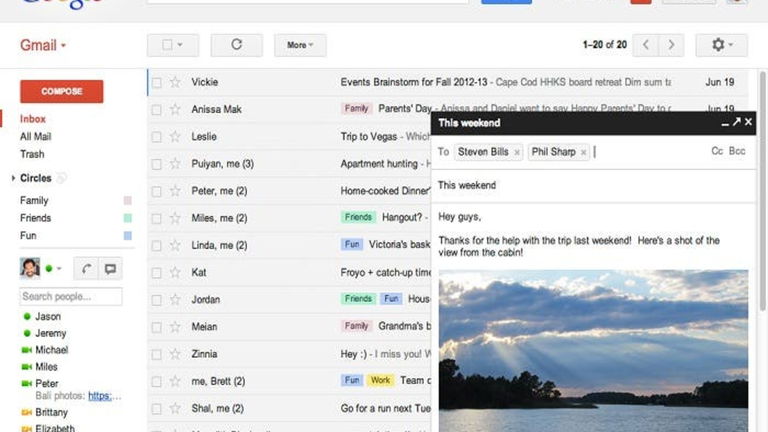Go to older messages with right arrow
The image size is (768, 432).
tap(671, 45)
